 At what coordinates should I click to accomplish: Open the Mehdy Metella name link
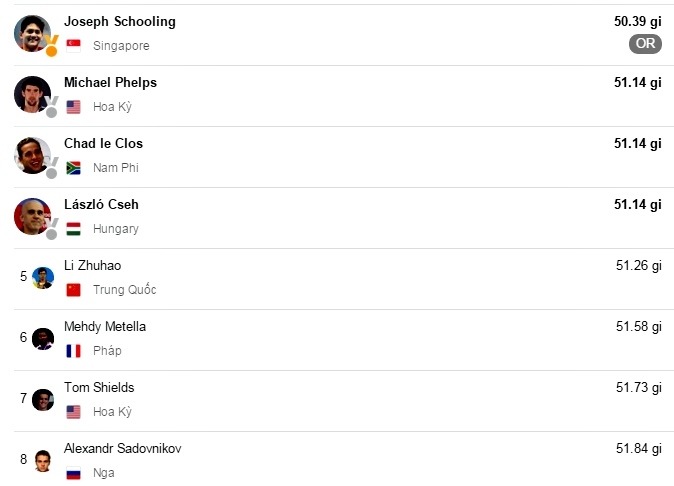click(104, 326)
